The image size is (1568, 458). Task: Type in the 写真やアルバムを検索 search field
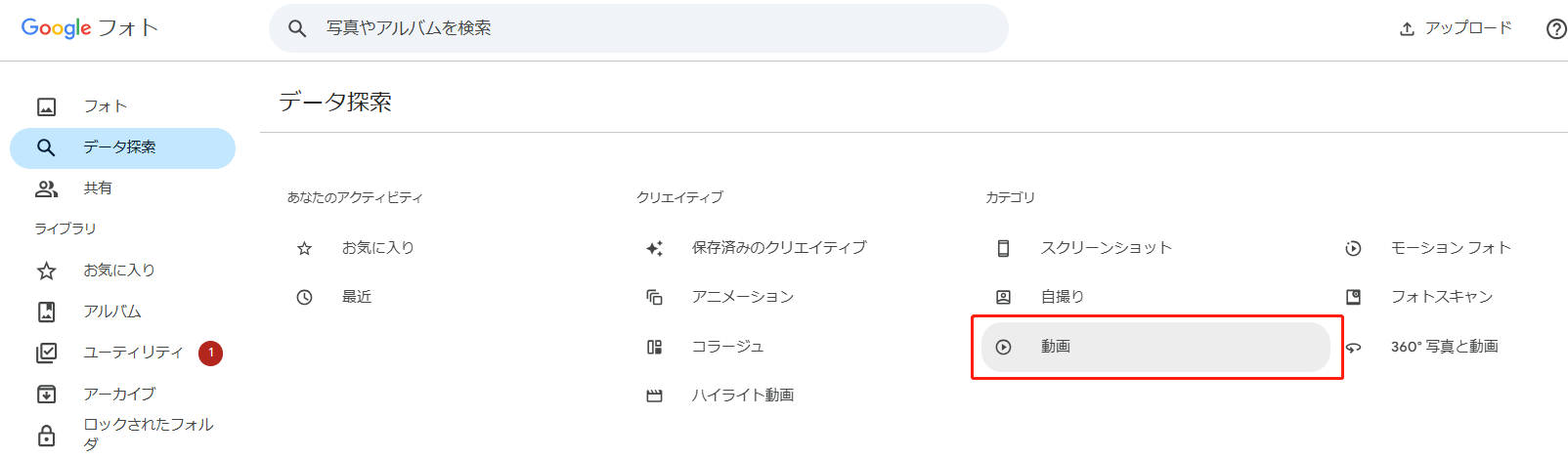pos(645,28)
